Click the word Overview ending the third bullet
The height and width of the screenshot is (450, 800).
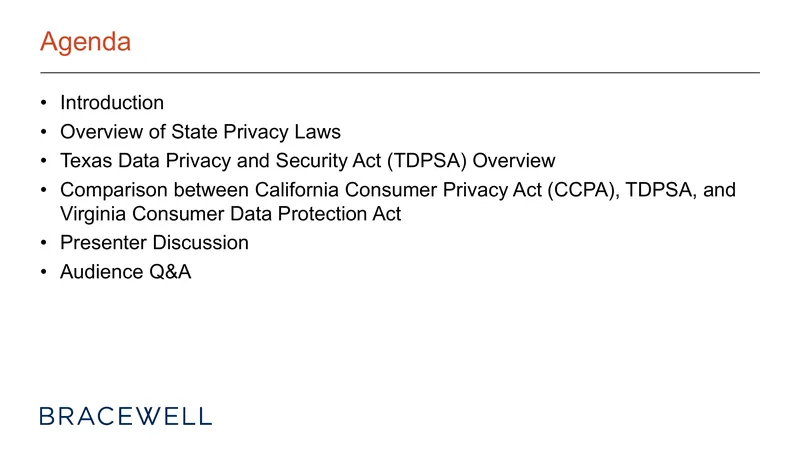pos(514,161)
